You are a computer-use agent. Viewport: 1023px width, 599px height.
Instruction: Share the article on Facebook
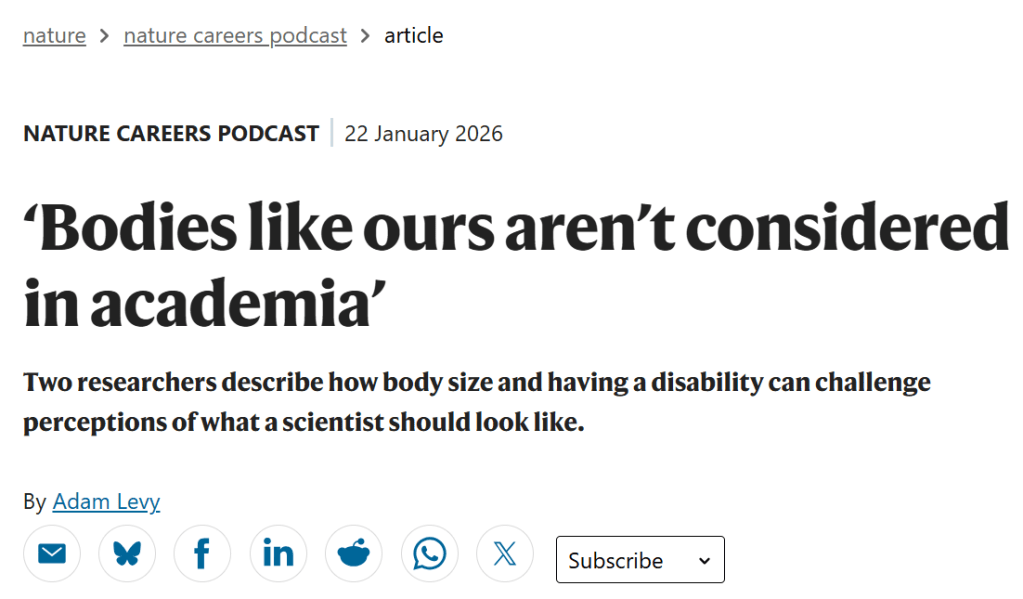click(x=202, y=554)
